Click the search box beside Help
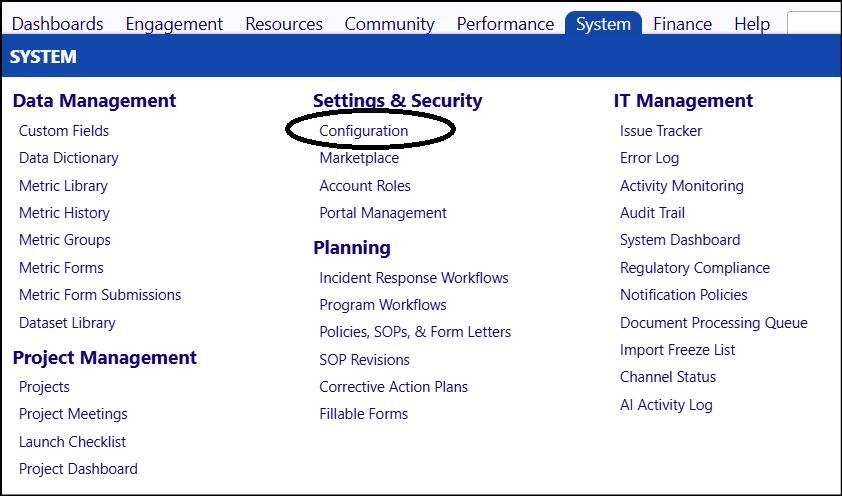 (x=814, y=24)
